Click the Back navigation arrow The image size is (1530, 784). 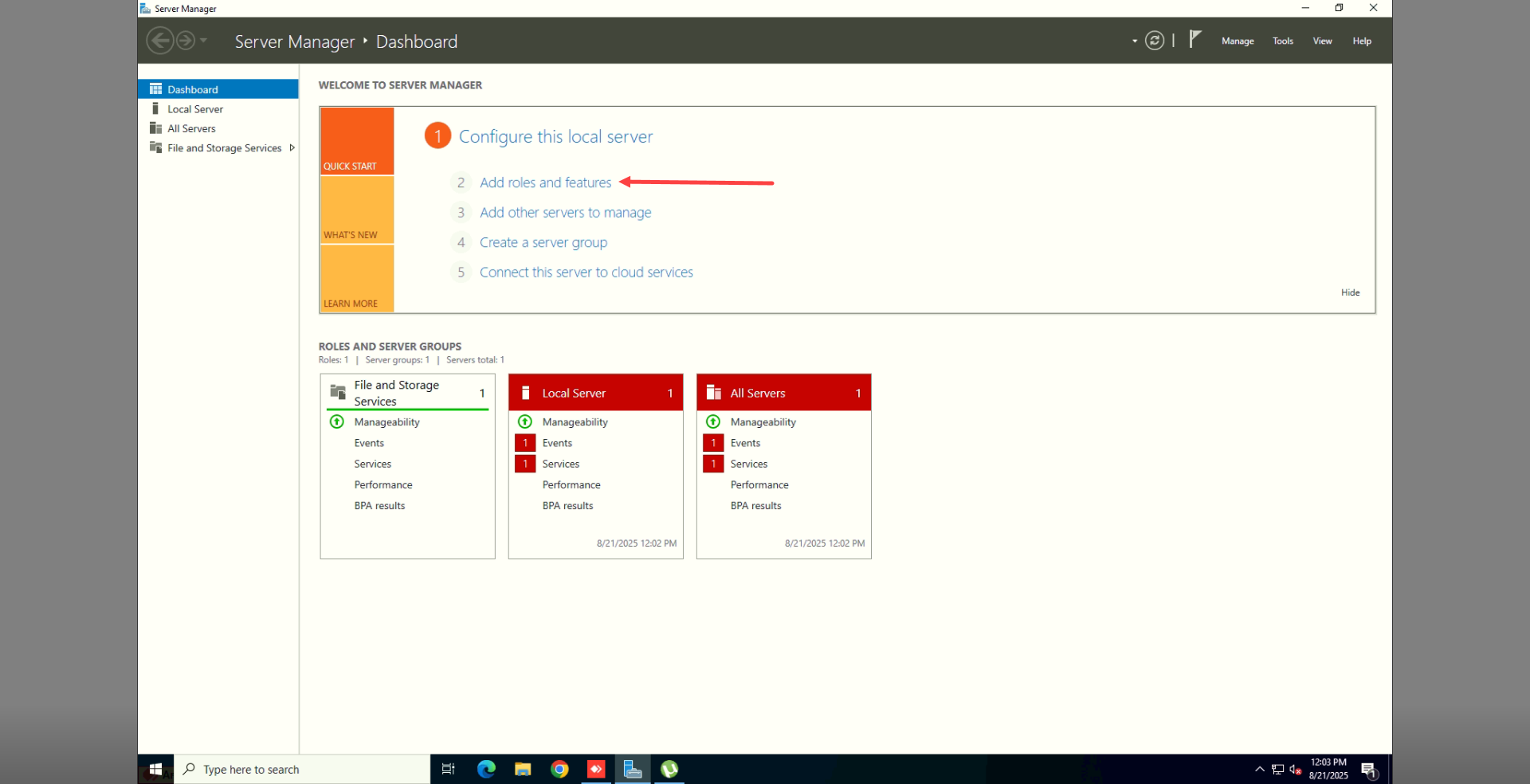coord(160,41)
